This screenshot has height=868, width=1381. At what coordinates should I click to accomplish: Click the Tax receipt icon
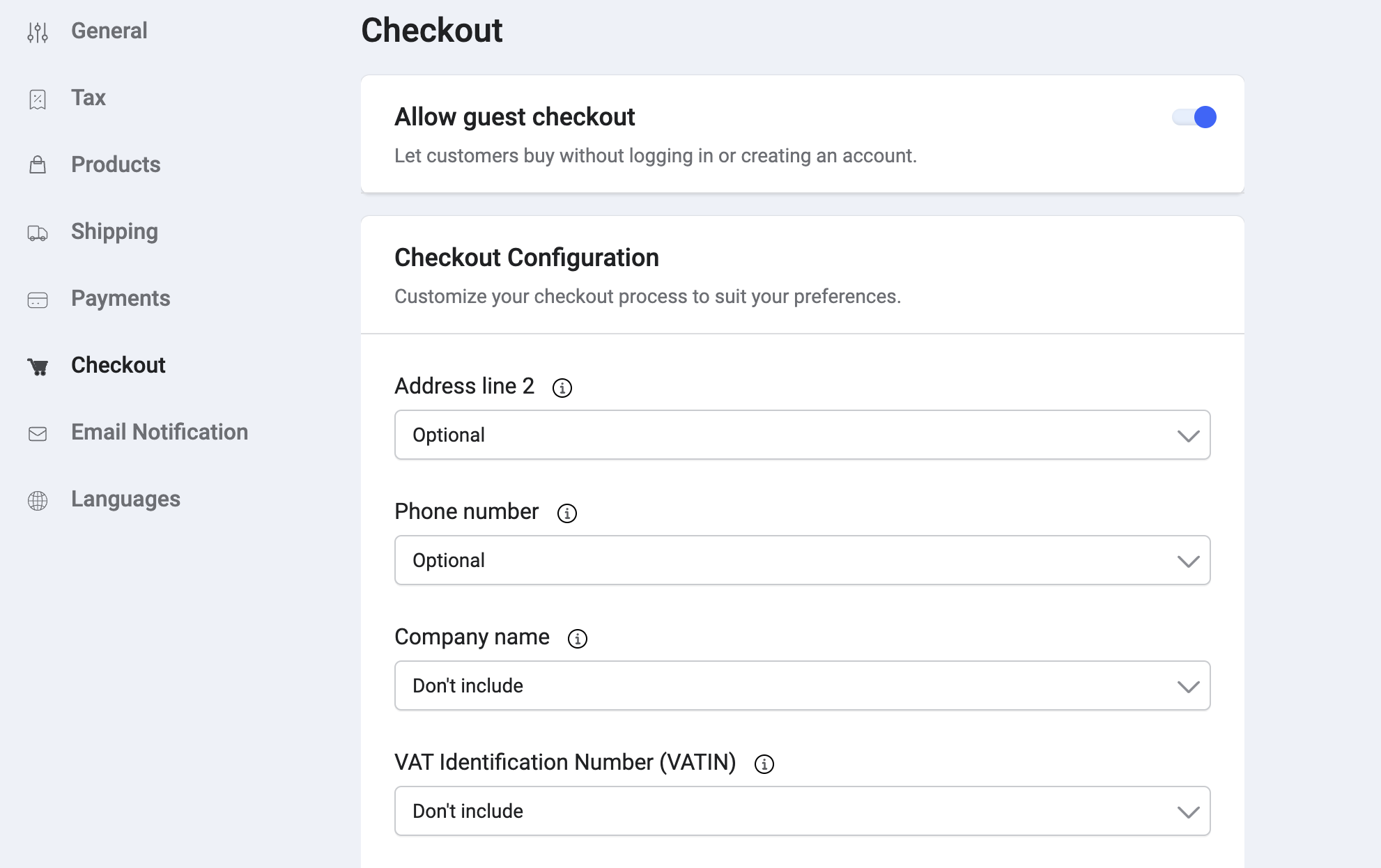coord(38,99)
